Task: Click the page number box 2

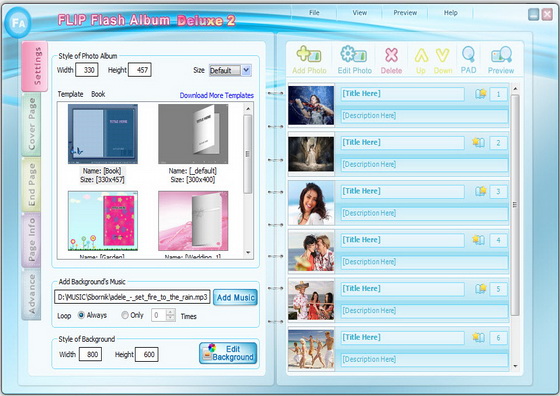Action: [498, 143]
